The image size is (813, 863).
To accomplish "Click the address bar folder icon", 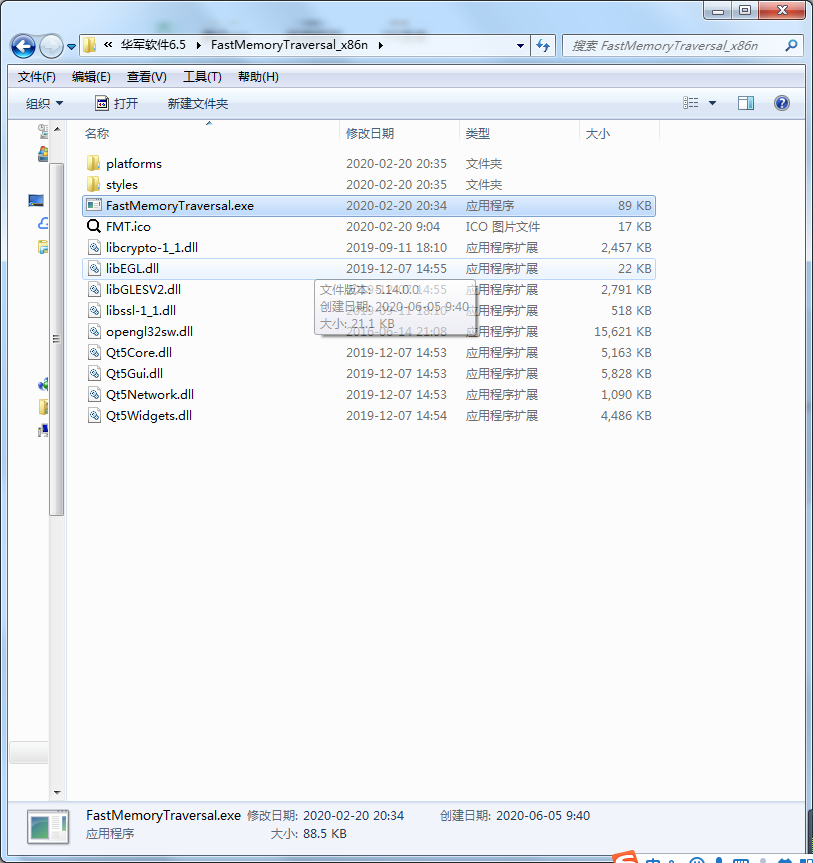I will point(90,45).
